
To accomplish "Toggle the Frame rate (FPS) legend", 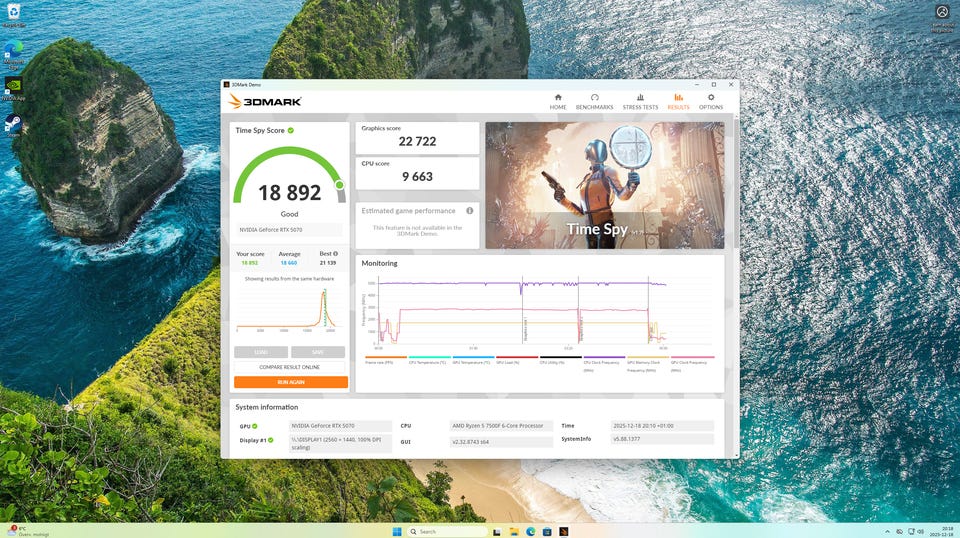I will click(x=385, y=361).
